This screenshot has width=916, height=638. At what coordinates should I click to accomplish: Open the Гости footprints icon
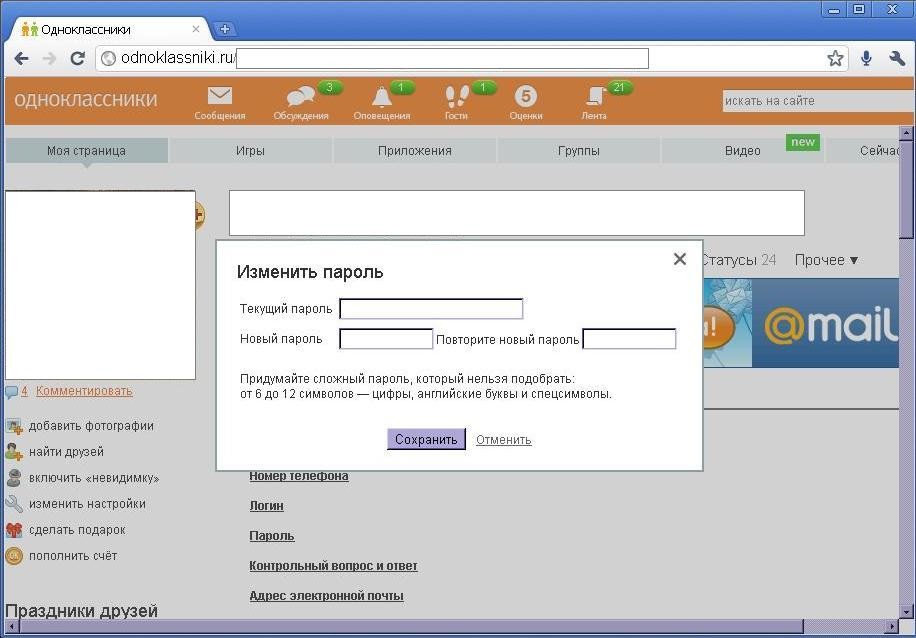point(456,97)
